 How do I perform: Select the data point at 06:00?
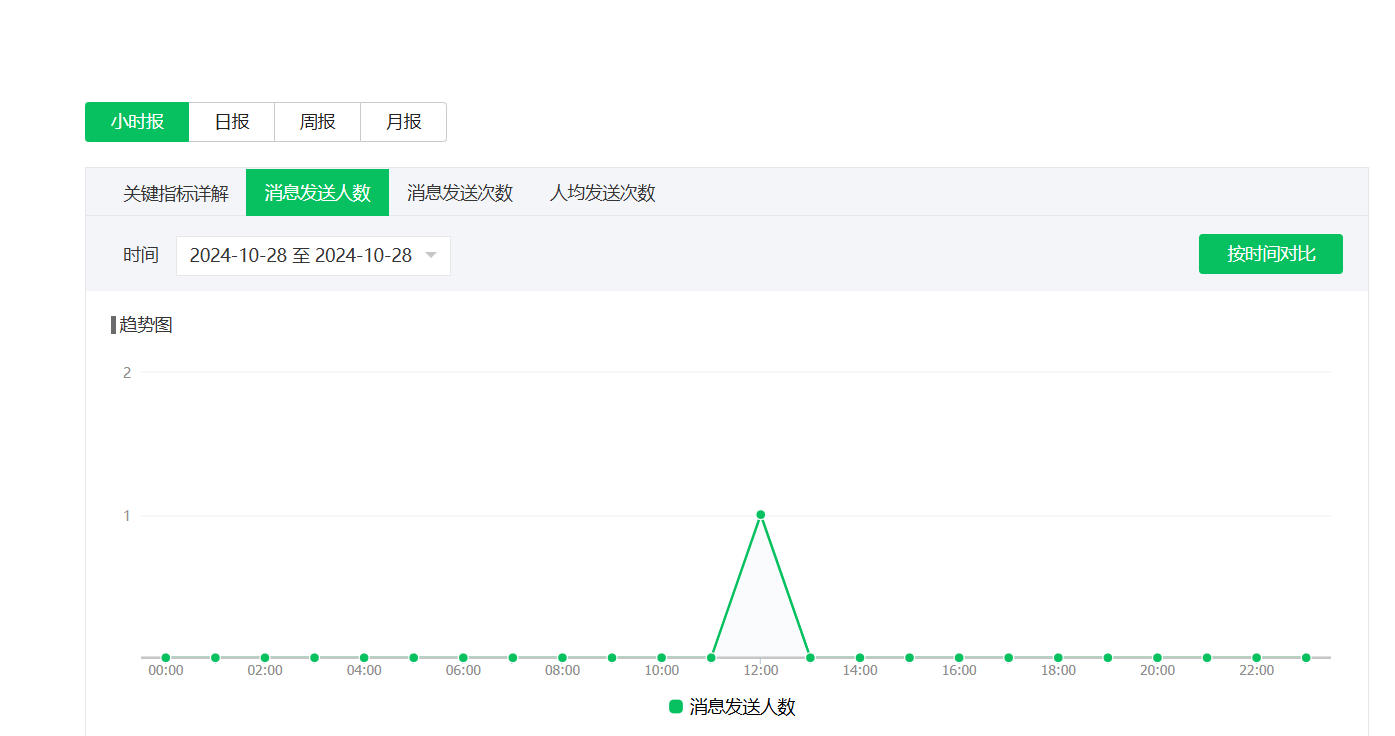click(x=463, y=658)
